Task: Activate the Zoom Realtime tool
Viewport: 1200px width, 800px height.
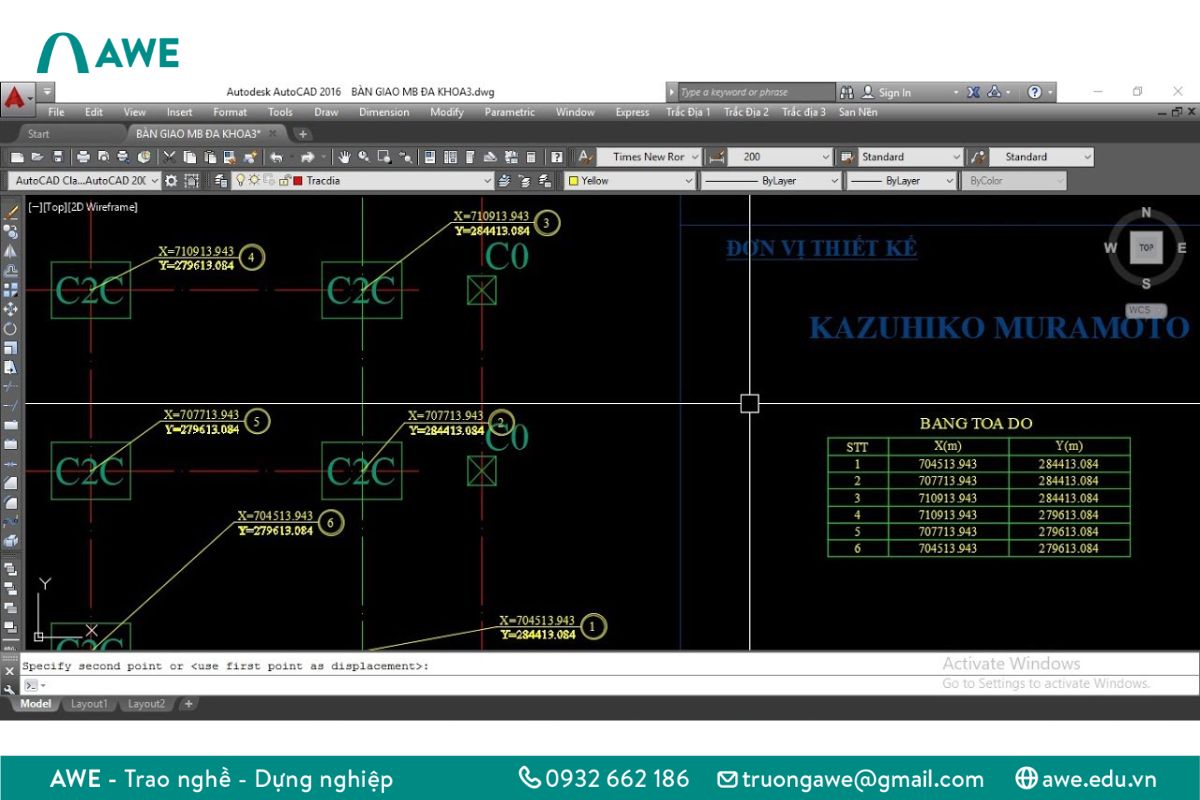Action: (365, 157)
